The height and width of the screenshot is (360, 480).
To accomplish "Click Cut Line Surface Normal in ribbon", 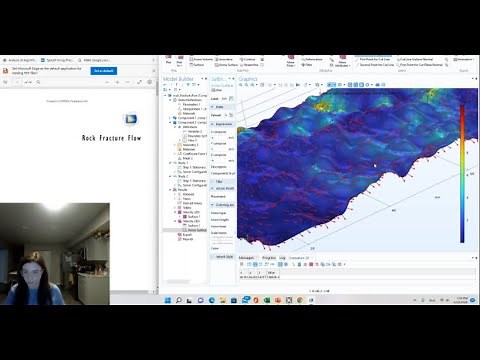I will pyautogui.click(x=414, y=59).
